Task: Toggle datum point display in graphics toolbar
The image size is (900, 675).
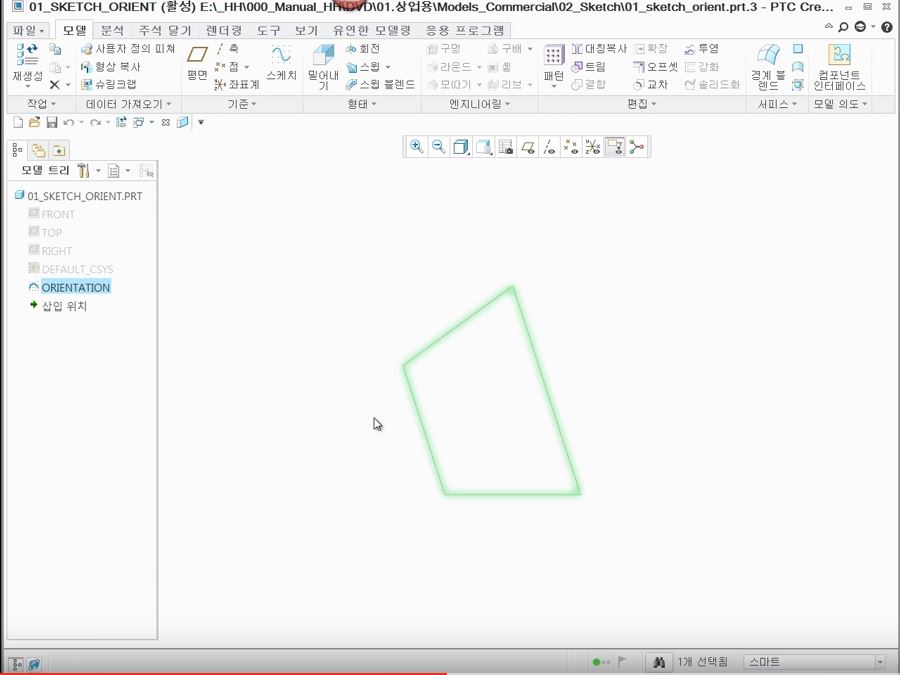Action: (571, 147)
